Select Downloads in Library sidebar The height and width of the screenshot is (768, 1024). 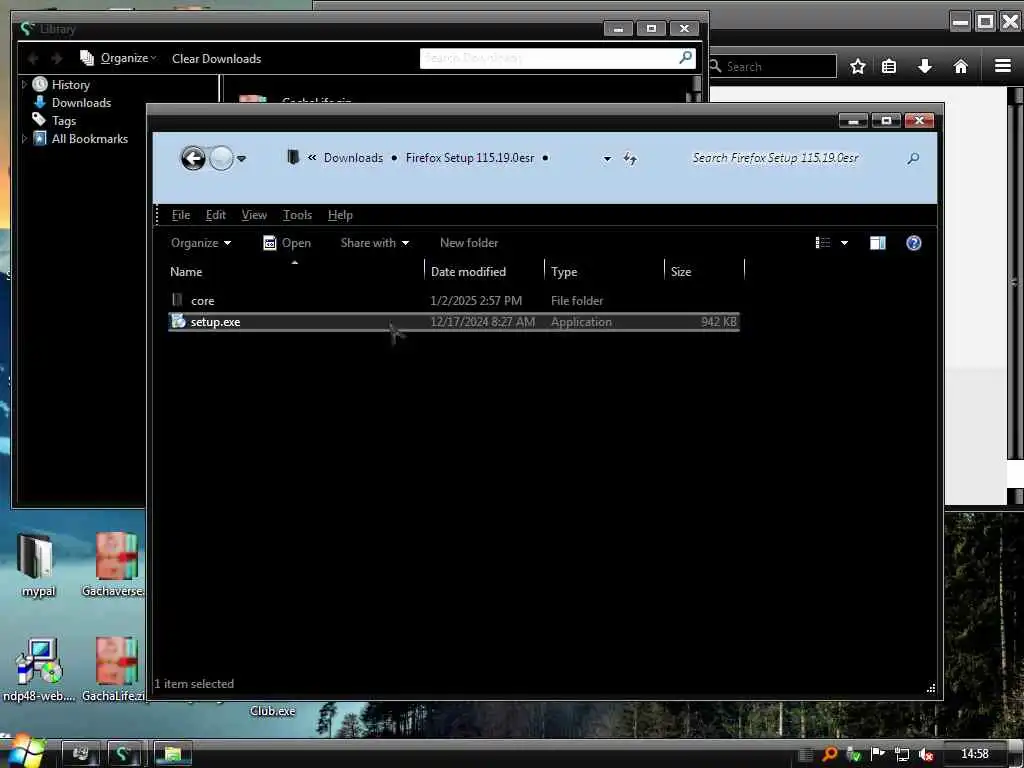pyautogui.click(x=81, y=103)
